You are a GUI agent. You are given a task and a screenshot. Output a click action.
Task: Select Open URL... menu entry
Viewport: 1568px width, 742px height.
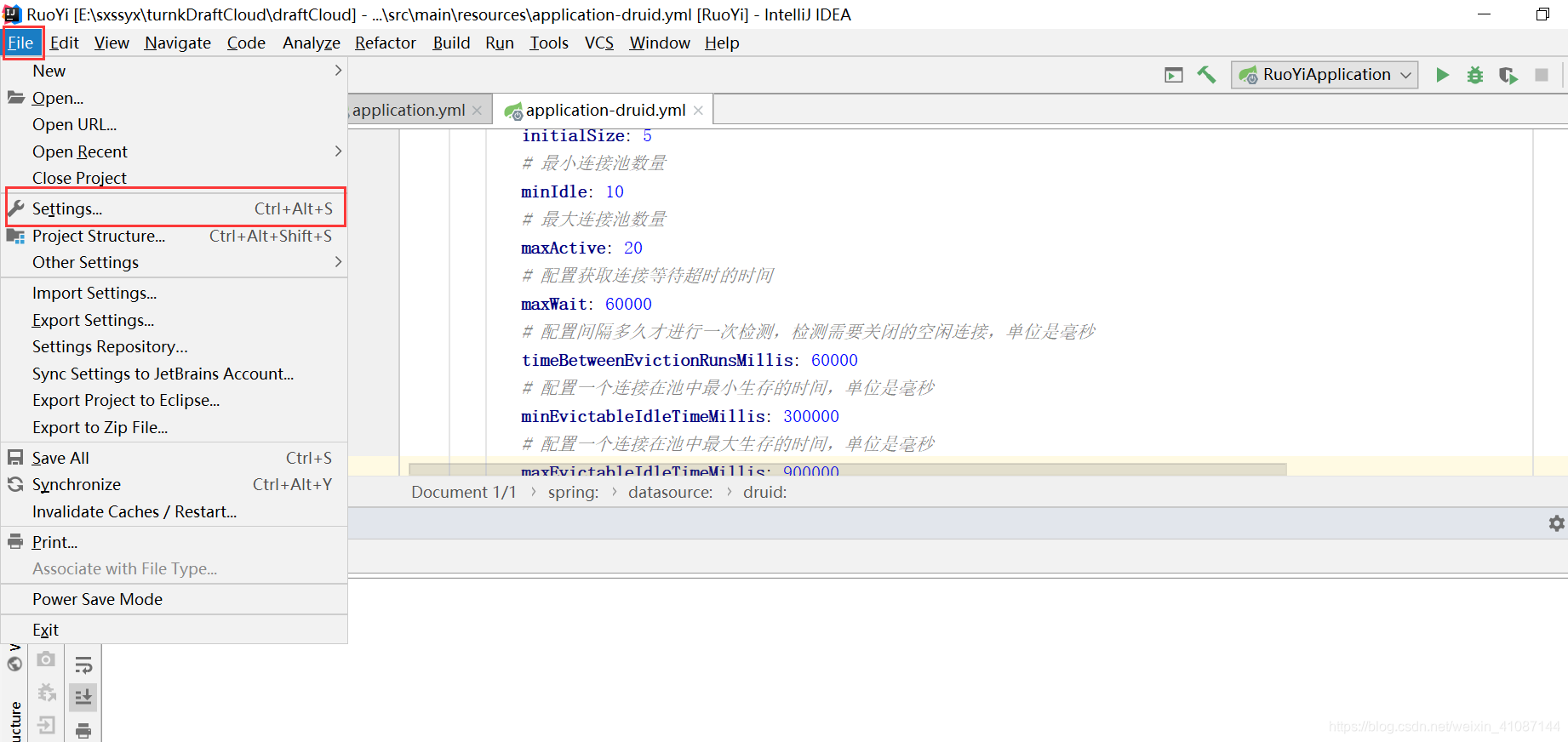tap(174, 124)
